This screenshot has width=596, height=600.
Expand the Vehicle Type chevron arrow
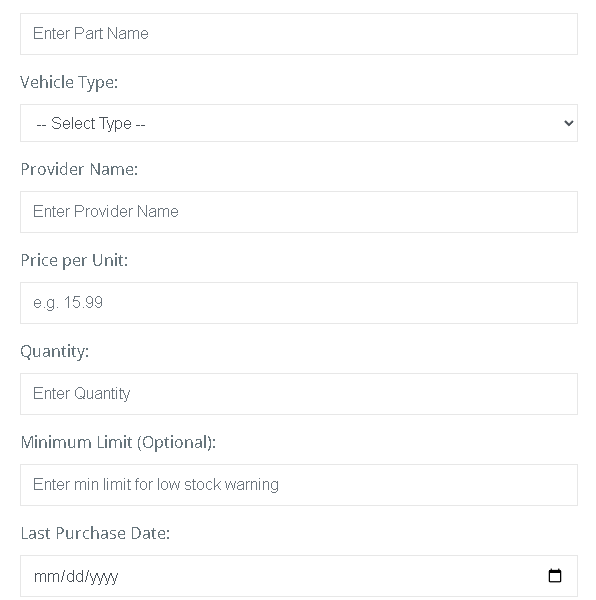[568, 123]
